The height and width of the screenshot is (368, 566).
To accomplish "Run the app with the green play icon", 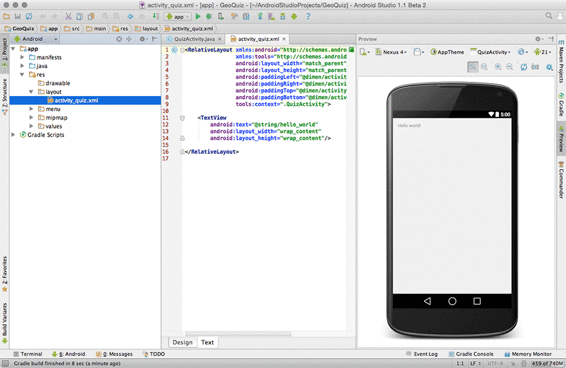I will coord(198,16).
